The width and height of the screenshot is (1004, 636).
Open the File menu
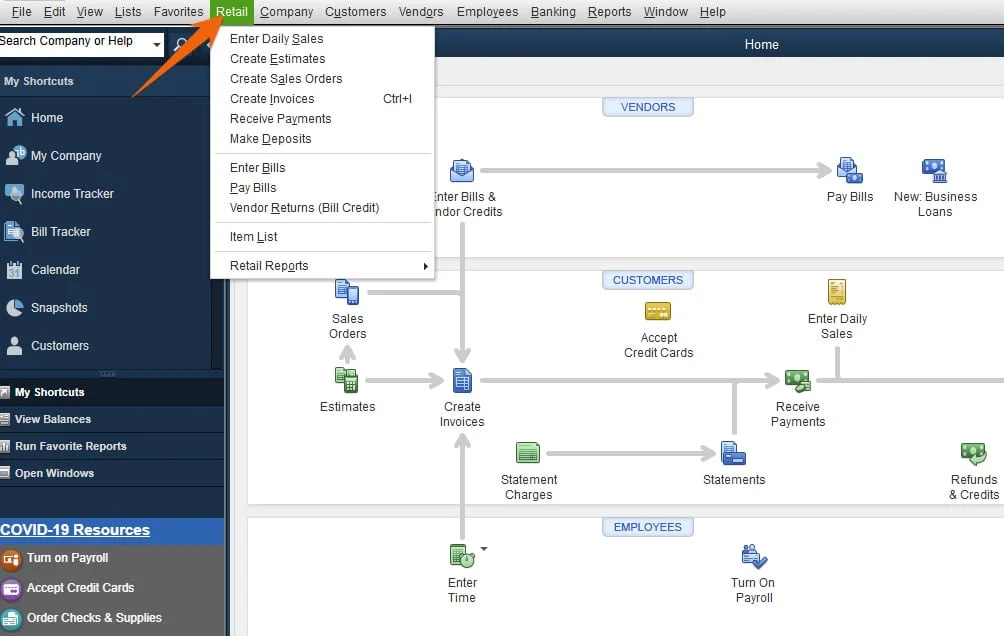(x=22, y=12)
